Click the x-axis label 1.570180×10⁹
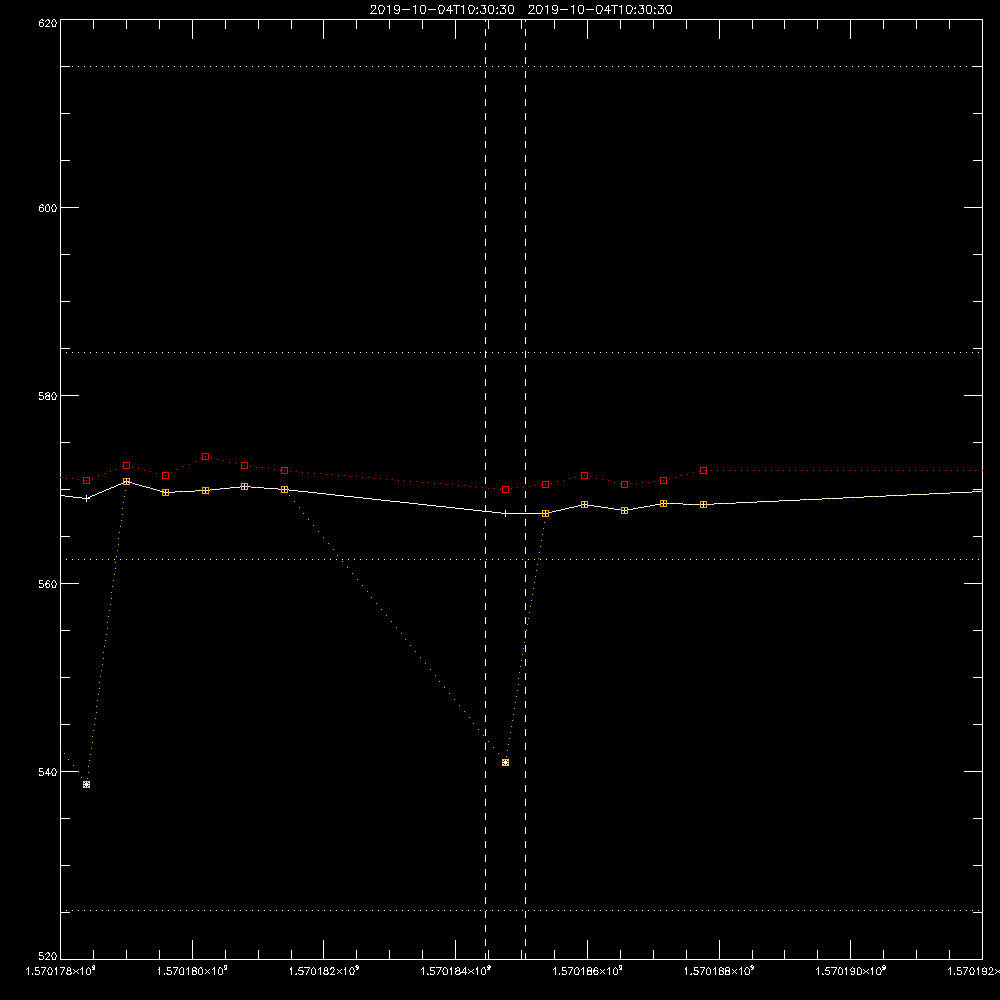 [x=192, y=971]
